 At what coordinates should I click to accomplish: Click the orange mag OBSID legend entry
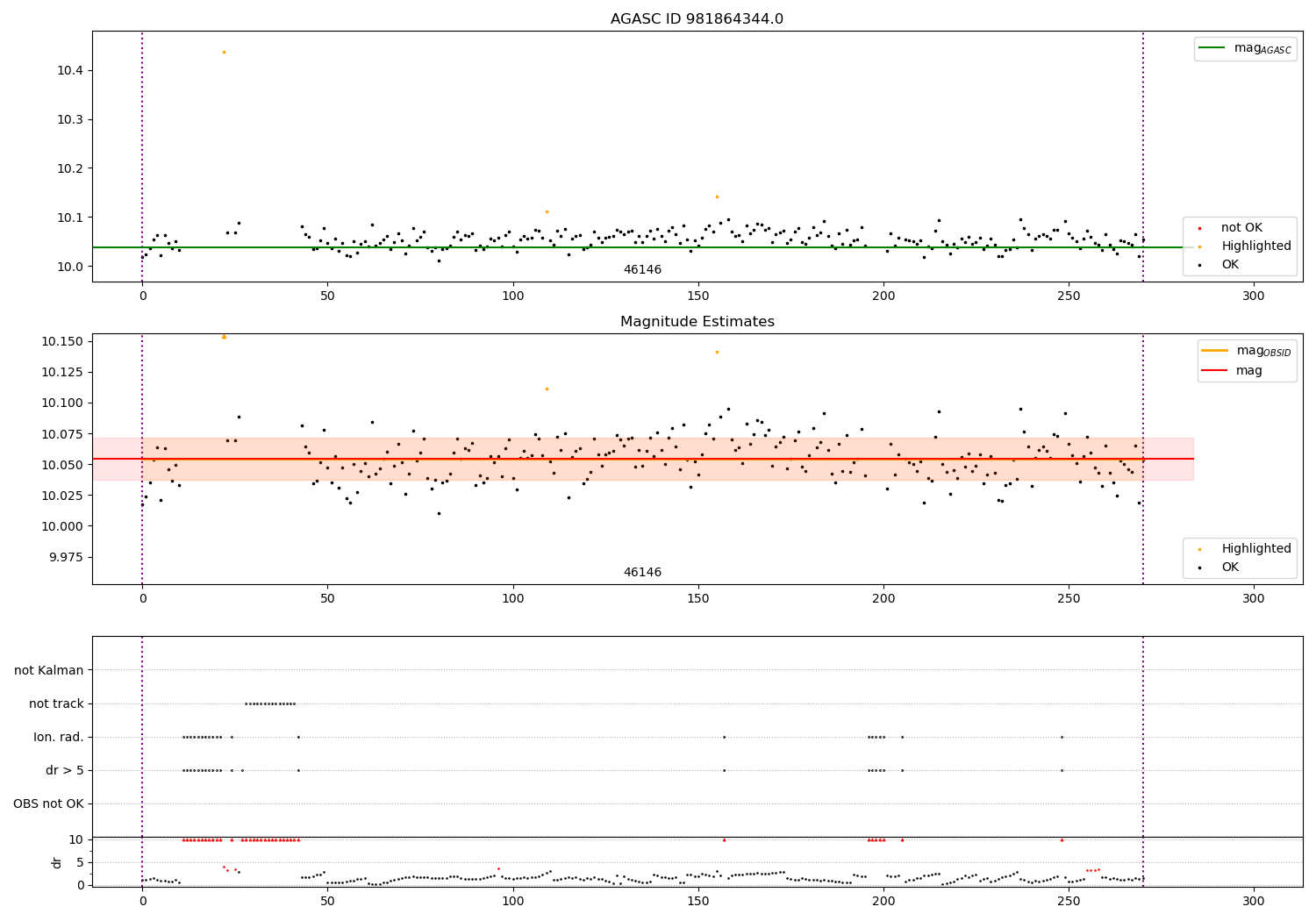pyautogui.click(x=1248, y=351)
